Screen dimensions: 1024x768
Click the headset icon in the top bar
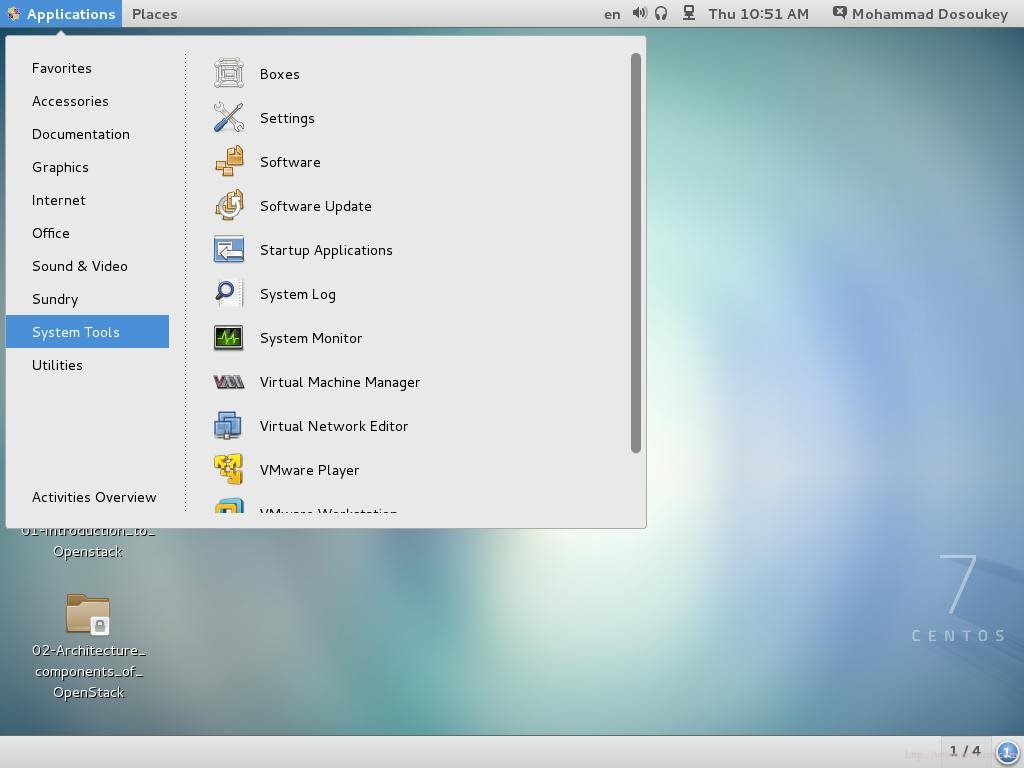click(662, 14)
